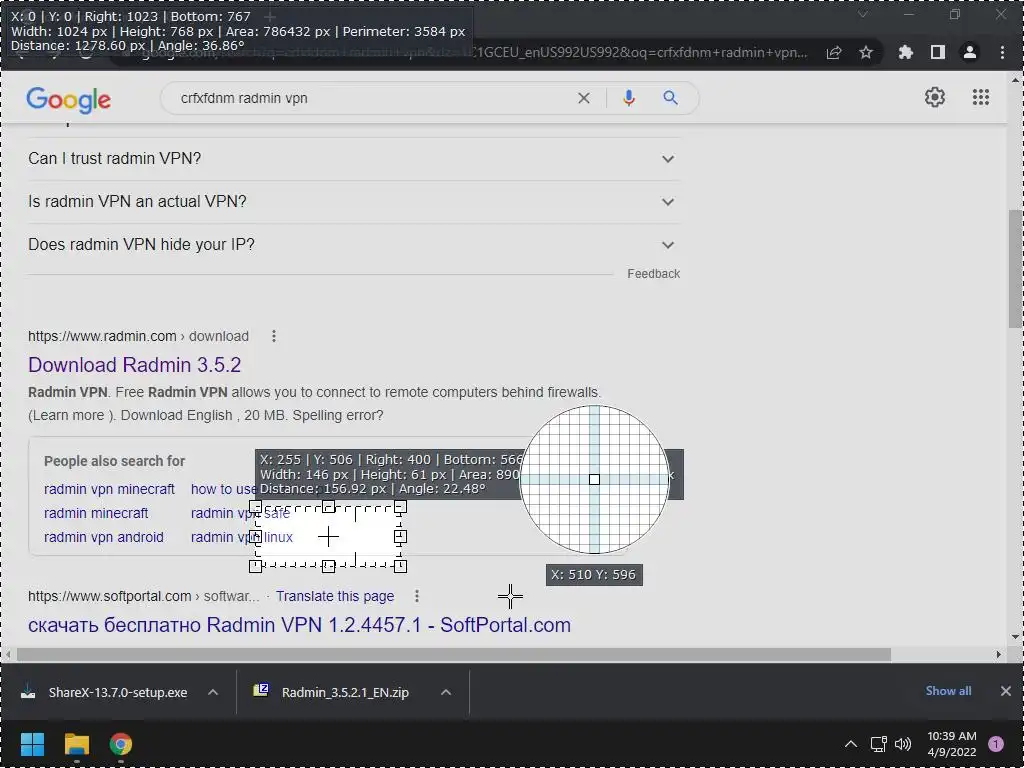Open Chrome side panel icon
Image resolution: width=1024 pixels, height=768 pixels.
[938, 52]
